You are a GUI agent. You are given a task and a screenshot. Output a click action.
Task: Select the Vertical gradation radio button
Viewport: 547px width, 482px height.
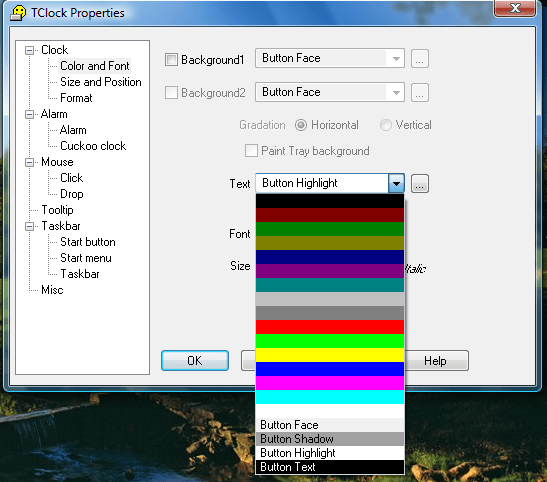(x=385, y=125)
